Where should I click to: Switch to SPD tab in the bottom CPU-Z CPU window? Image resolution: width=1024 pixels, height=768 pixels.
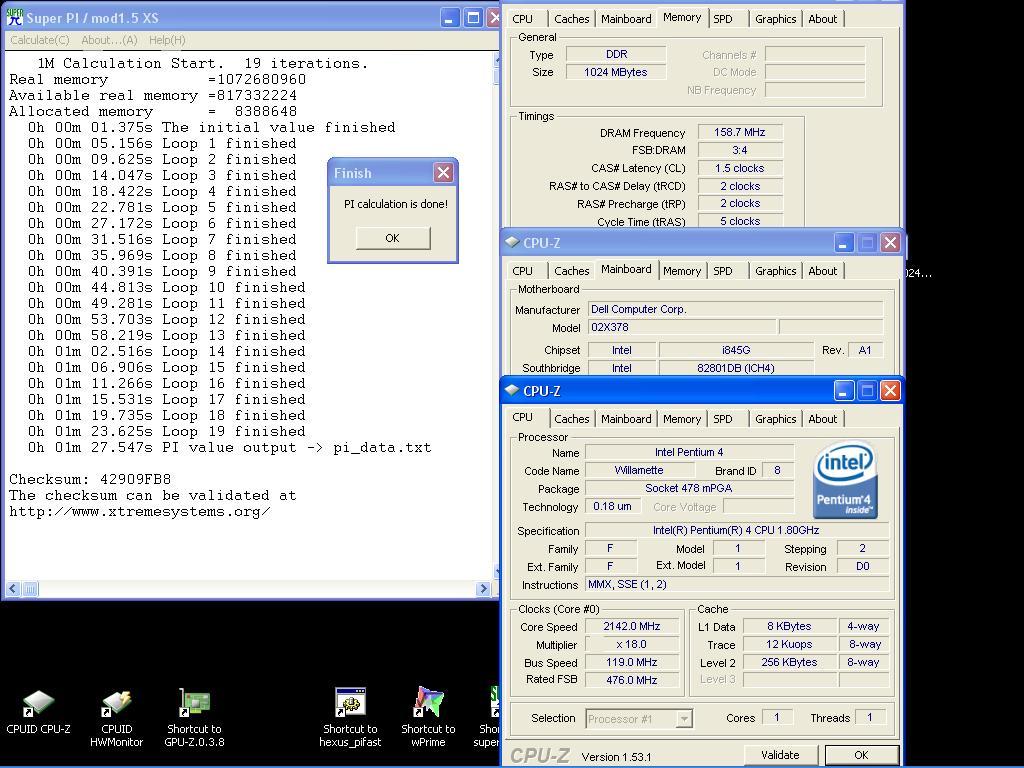(723, 419)
